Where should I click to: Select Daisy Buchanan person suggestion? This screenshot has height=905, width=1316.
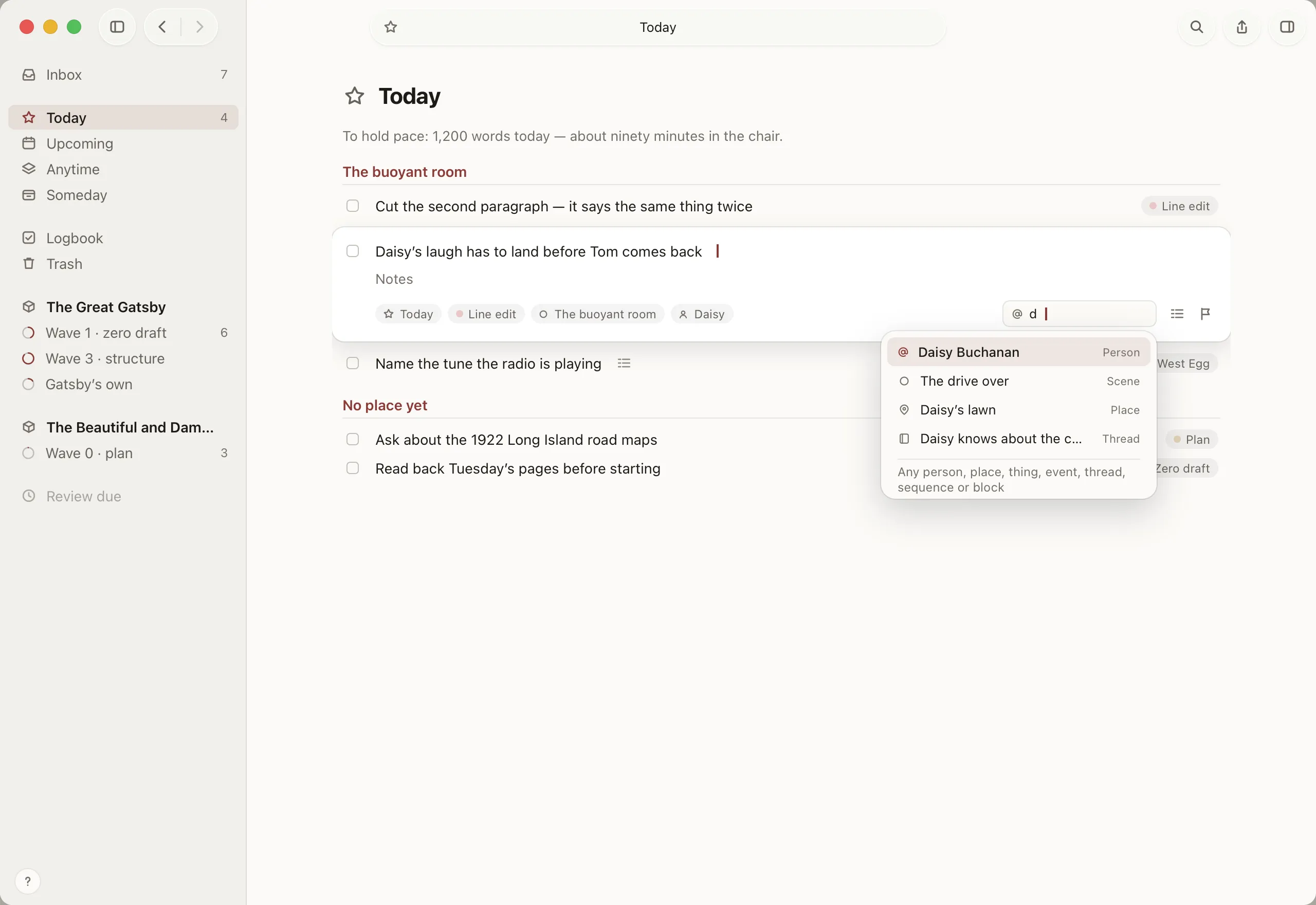1018,352
